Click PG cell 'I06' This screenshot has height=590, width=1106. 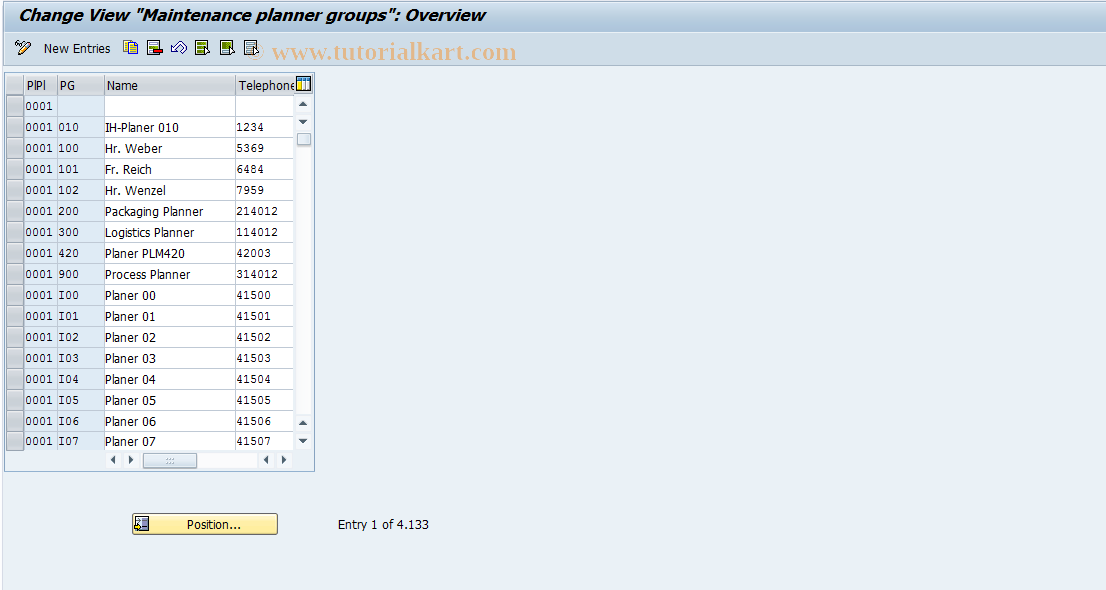(x=80, y=421)
